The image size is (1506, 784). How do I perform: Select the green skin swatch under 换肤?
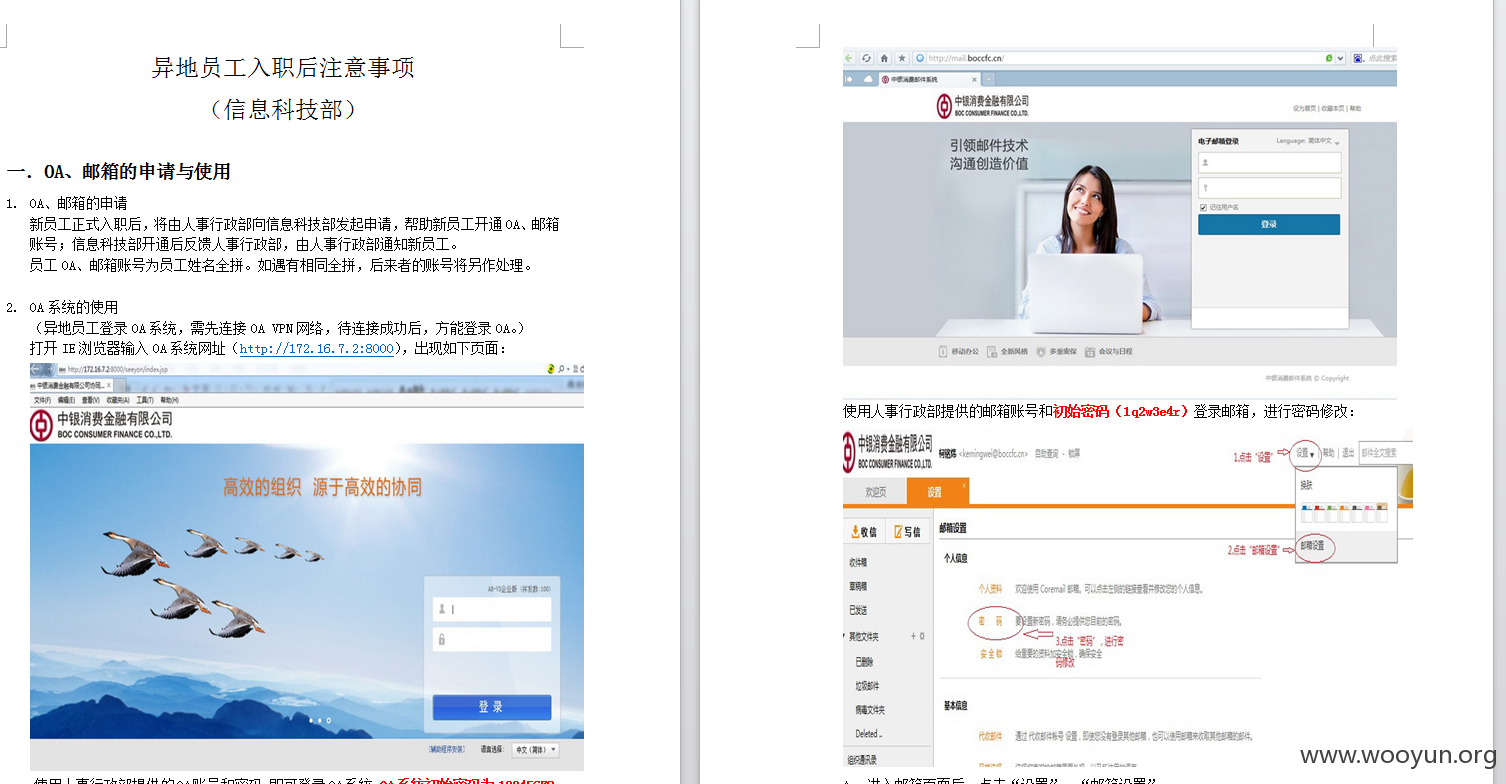1332,513
